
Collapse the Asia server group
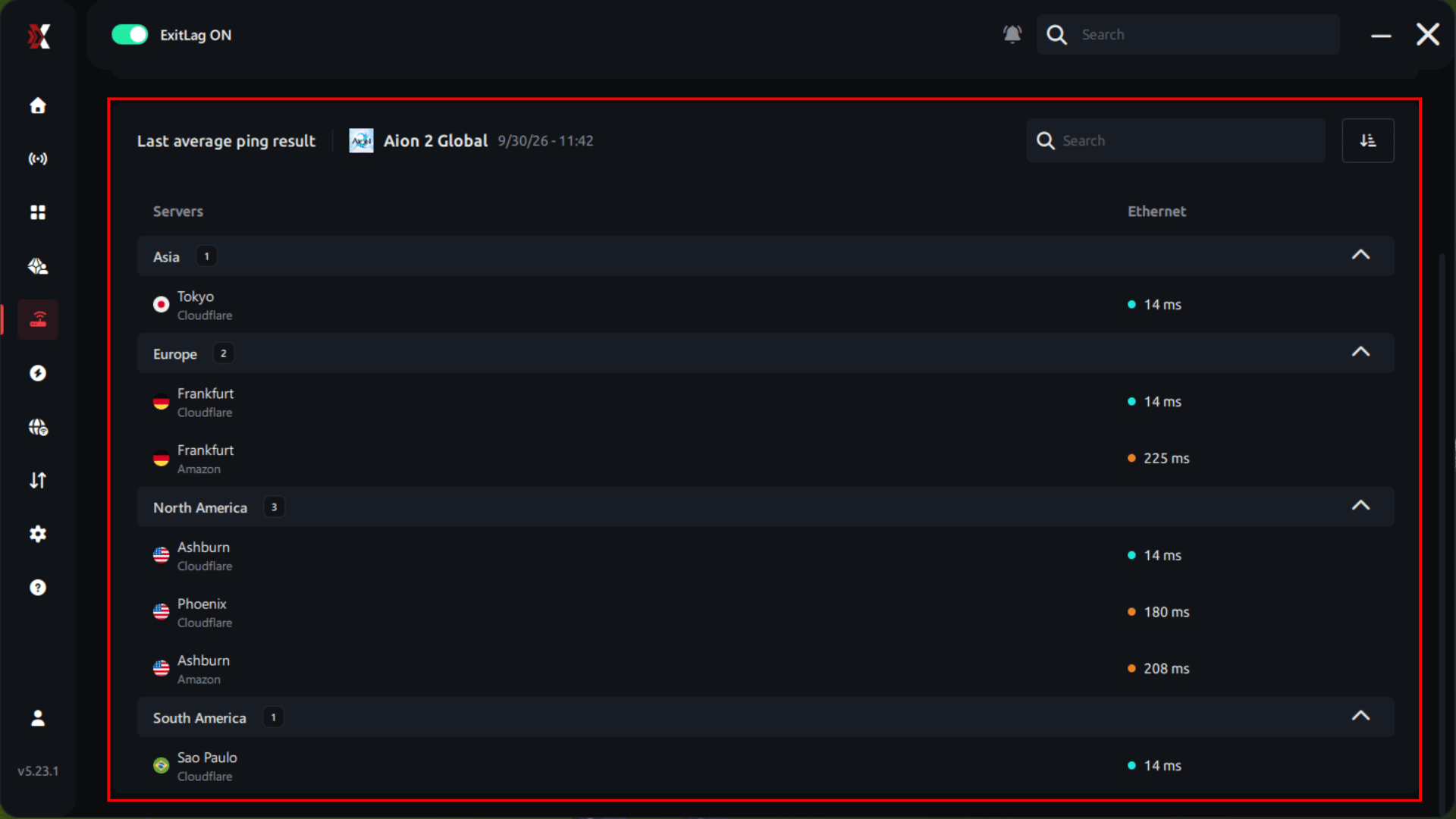coord(1361,256)
